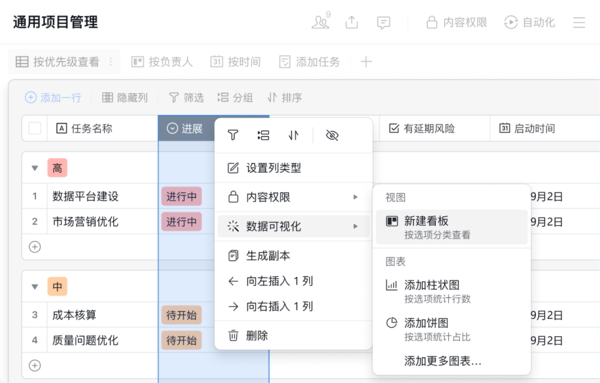Select 新建看板 in the submenu
Viewport: 600px width, 383px height.
point(452,227)
